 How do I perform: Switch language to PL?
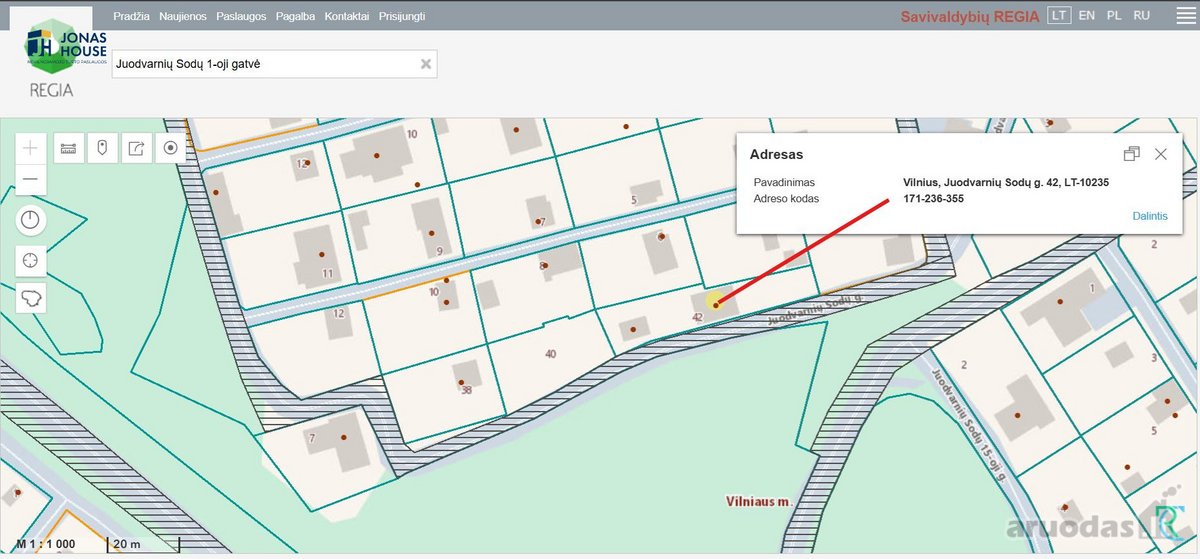1114,16
